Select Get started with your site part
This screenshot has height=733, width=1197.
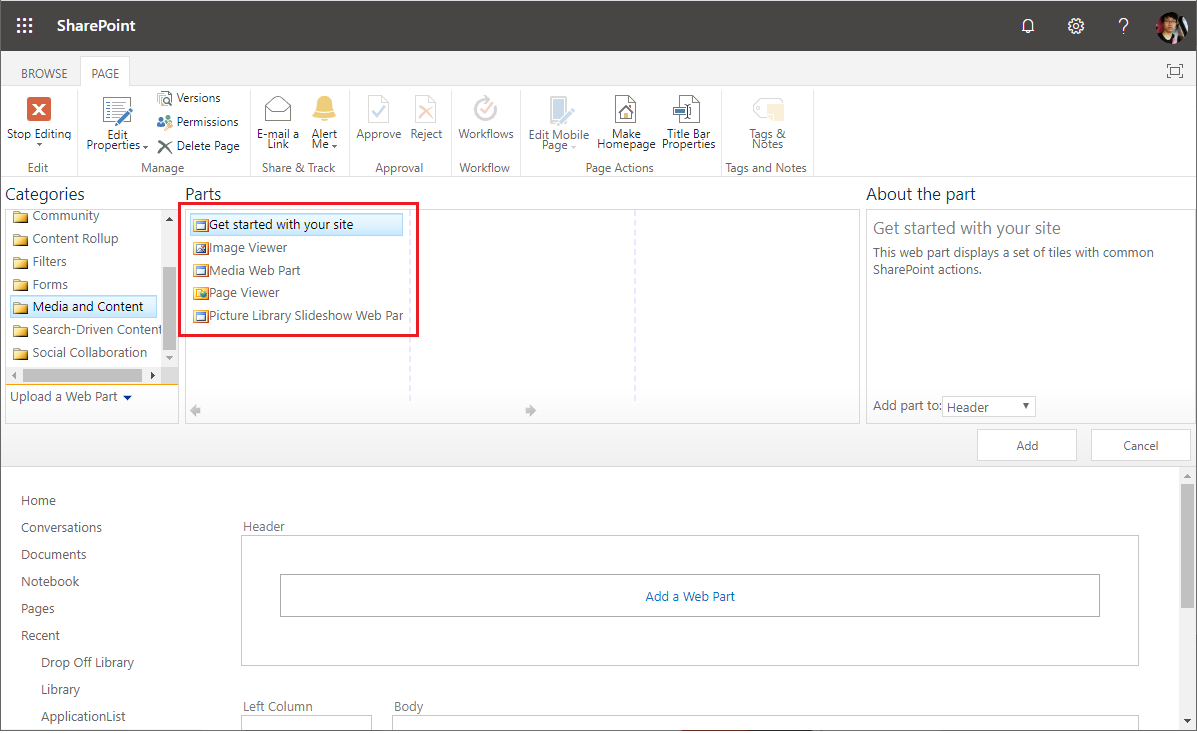(x=296, y=224)
